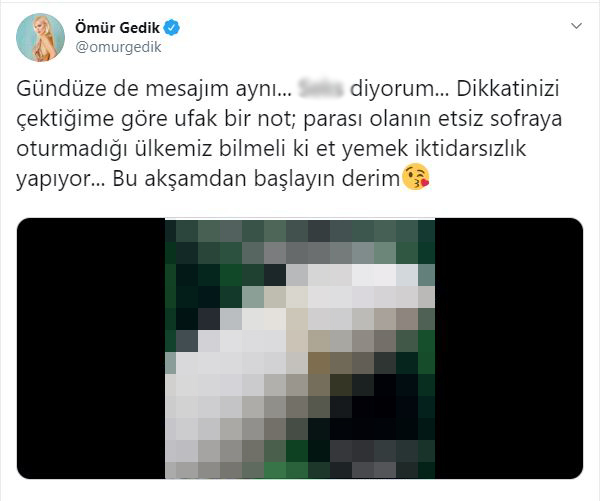Screen dimensions: 605x501
Task: Click the word yapıyor in the tweet
Action: click(53, 180)
